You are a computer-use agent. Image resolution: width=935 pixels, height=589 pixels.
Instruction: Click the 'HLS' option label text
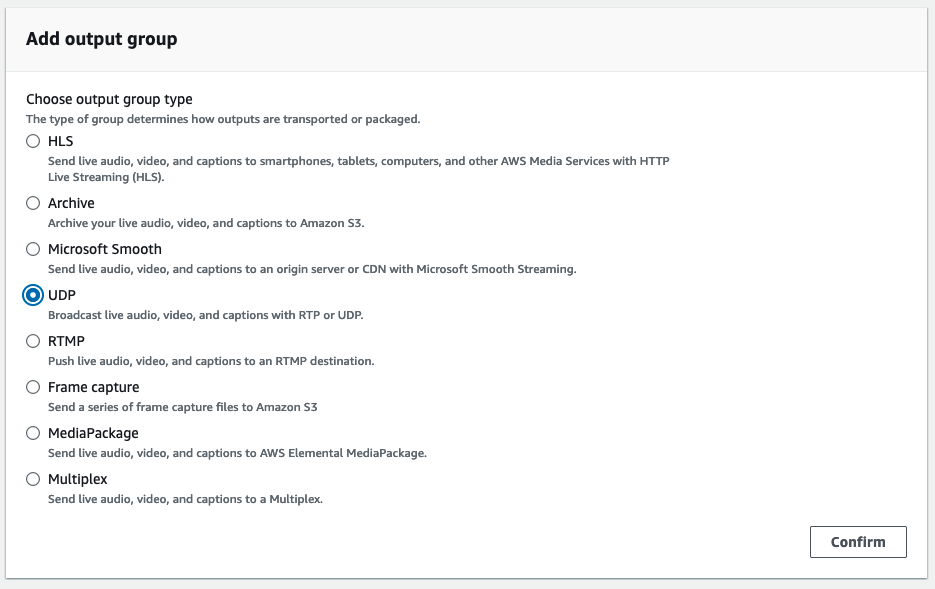tap(60, 141)
